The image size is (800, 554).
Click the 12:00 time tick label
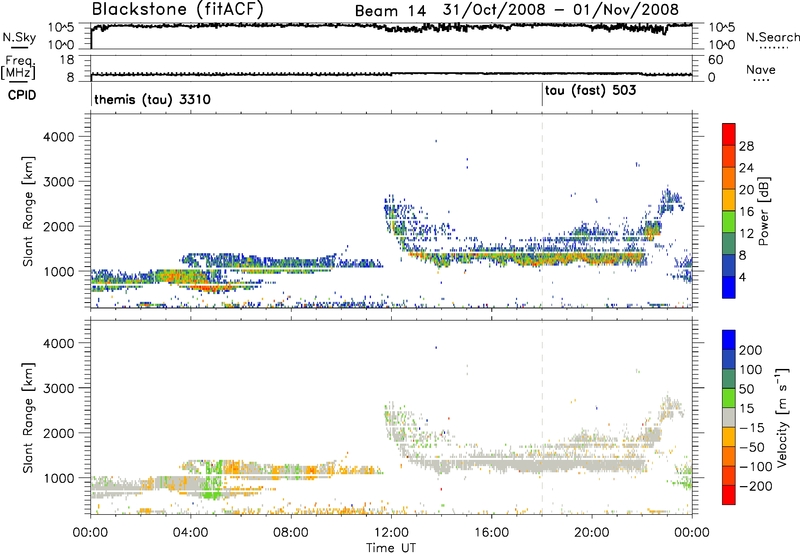[391, 533]
